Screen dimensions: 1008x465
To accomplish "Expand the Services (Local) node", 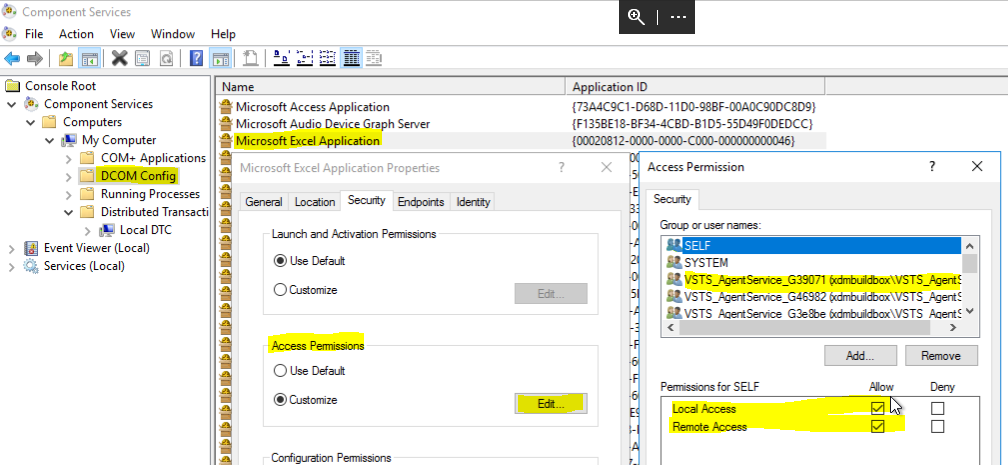I will [x=12, y=266].
